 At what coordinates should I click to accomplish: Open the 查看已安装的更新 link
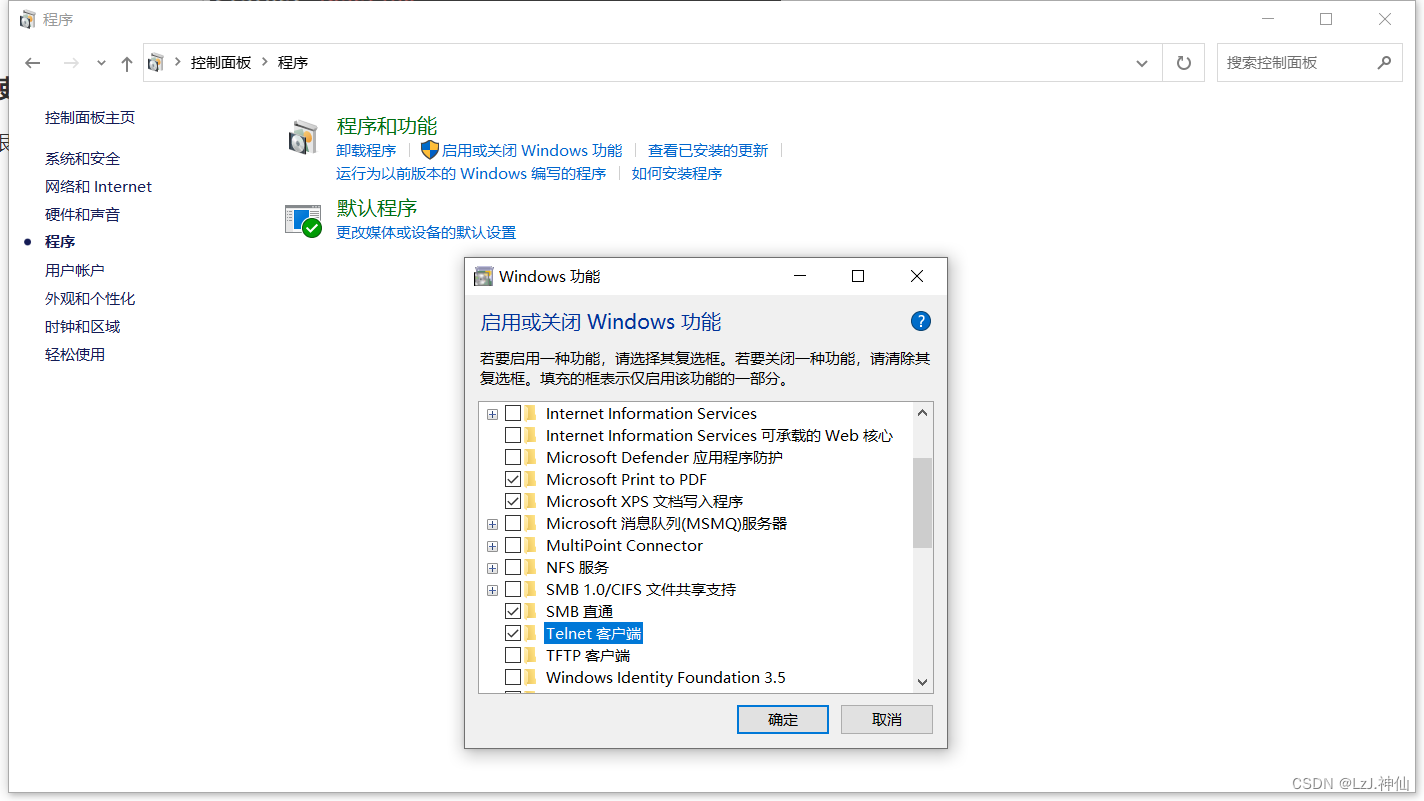click(708, 150)
